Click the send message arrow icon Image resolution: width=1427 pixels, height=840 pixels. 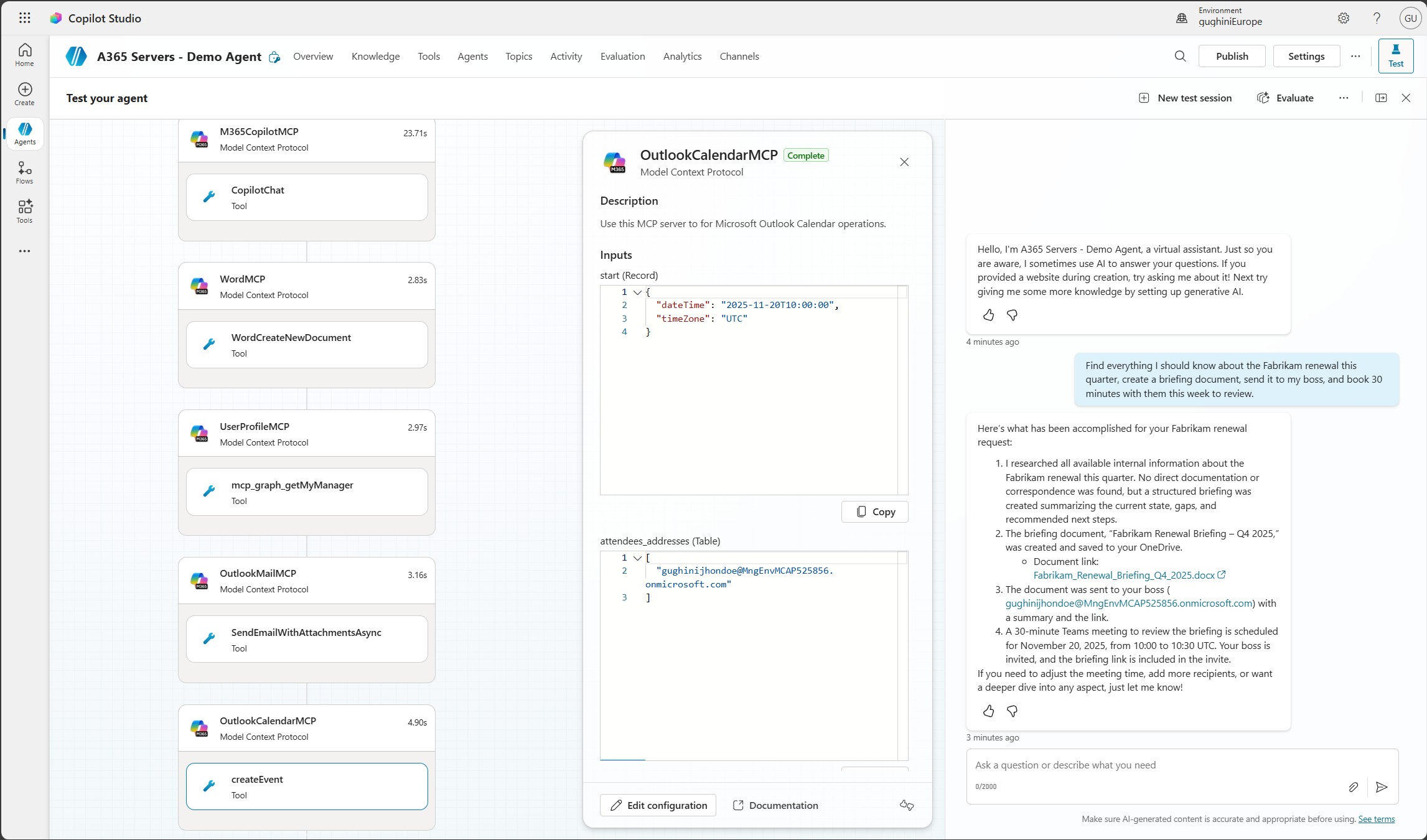tap(1382, 787)
